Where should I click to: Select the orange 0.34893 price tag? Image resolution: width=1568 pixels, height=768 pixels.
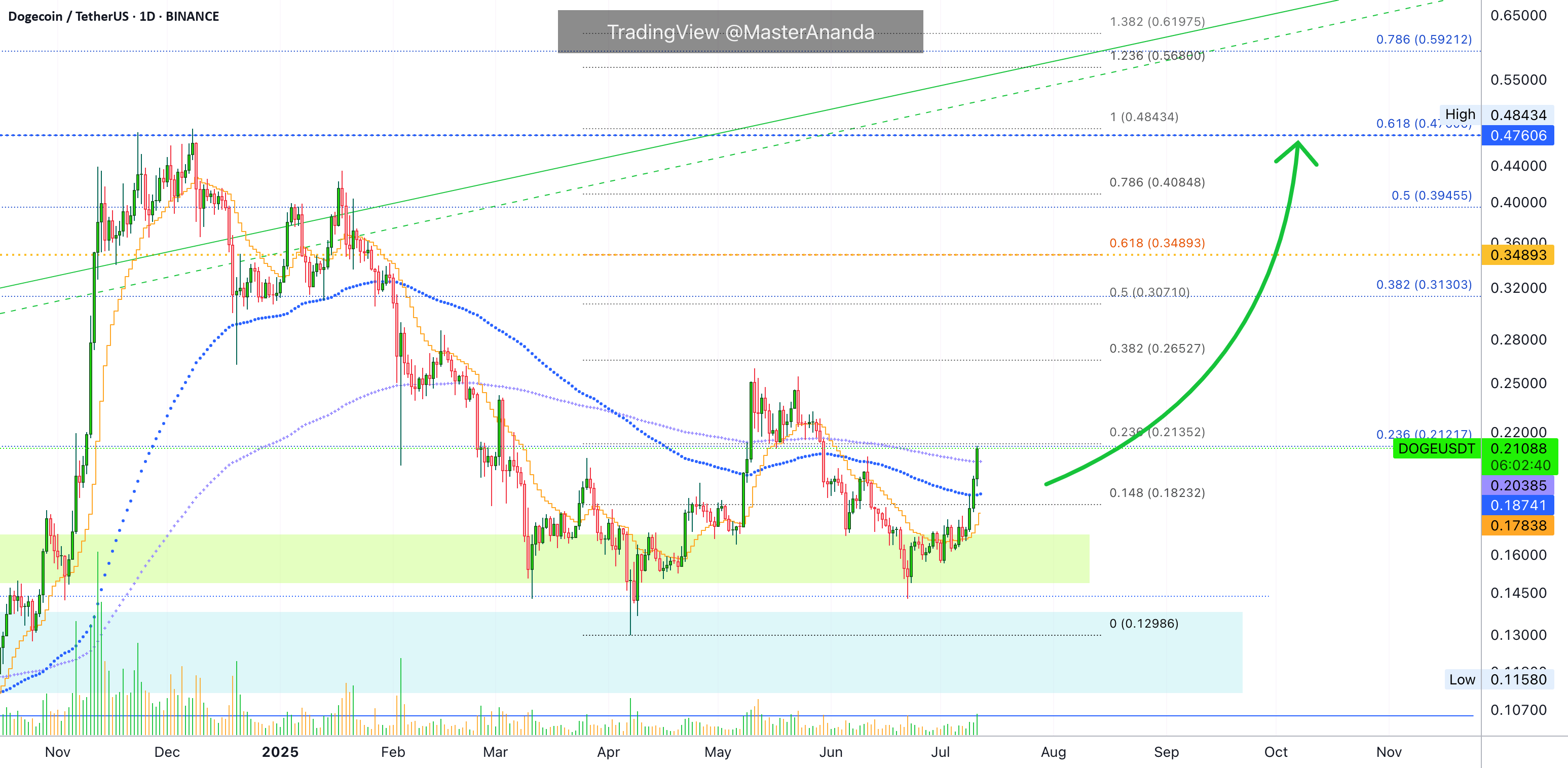click(x=1518, y=255)
